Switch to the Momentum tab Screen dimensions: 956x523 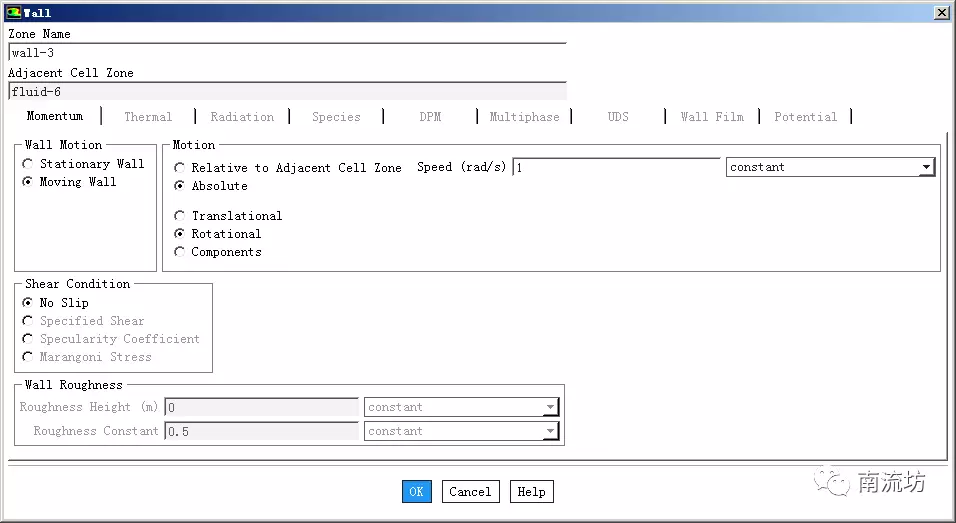coord(55,116)
